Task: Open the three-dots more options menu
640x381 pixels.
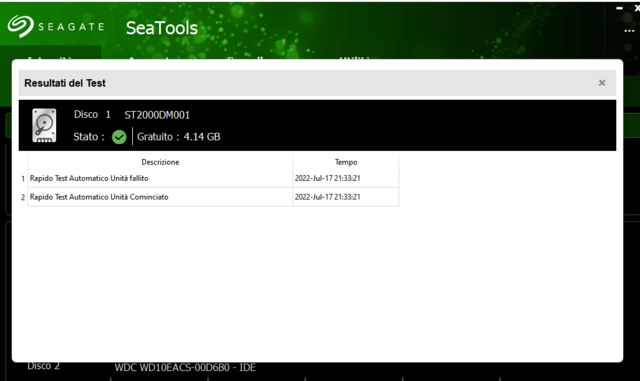Action: 629,31
